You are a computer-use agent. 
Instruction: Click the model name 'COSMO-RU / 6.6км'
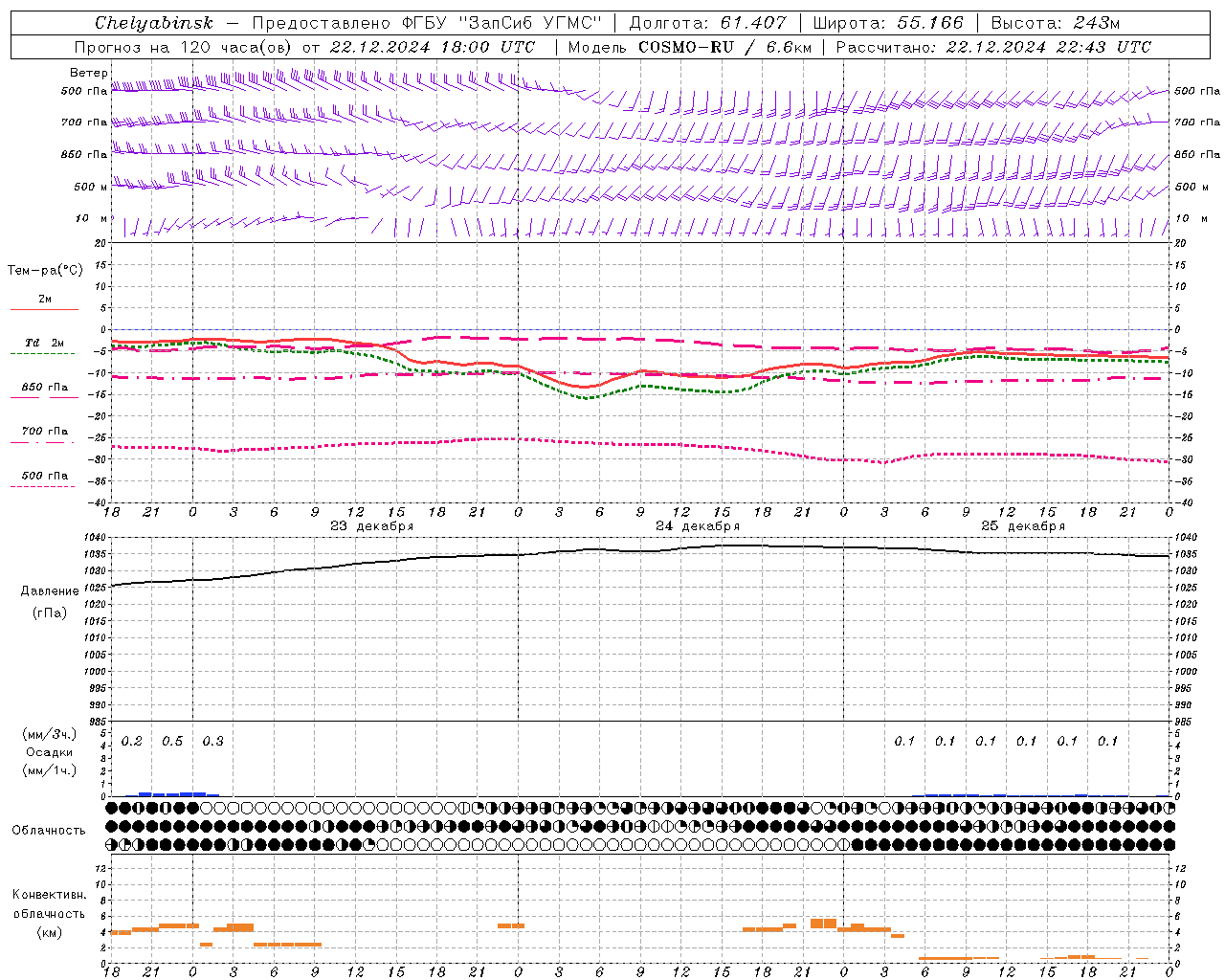[726, 47]
